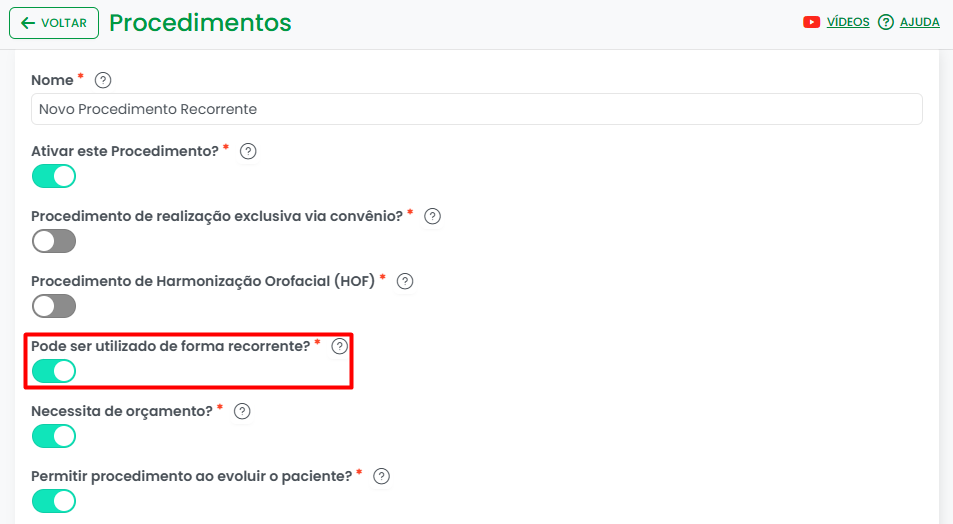Click the YouTube videos icon

(812, 22)
